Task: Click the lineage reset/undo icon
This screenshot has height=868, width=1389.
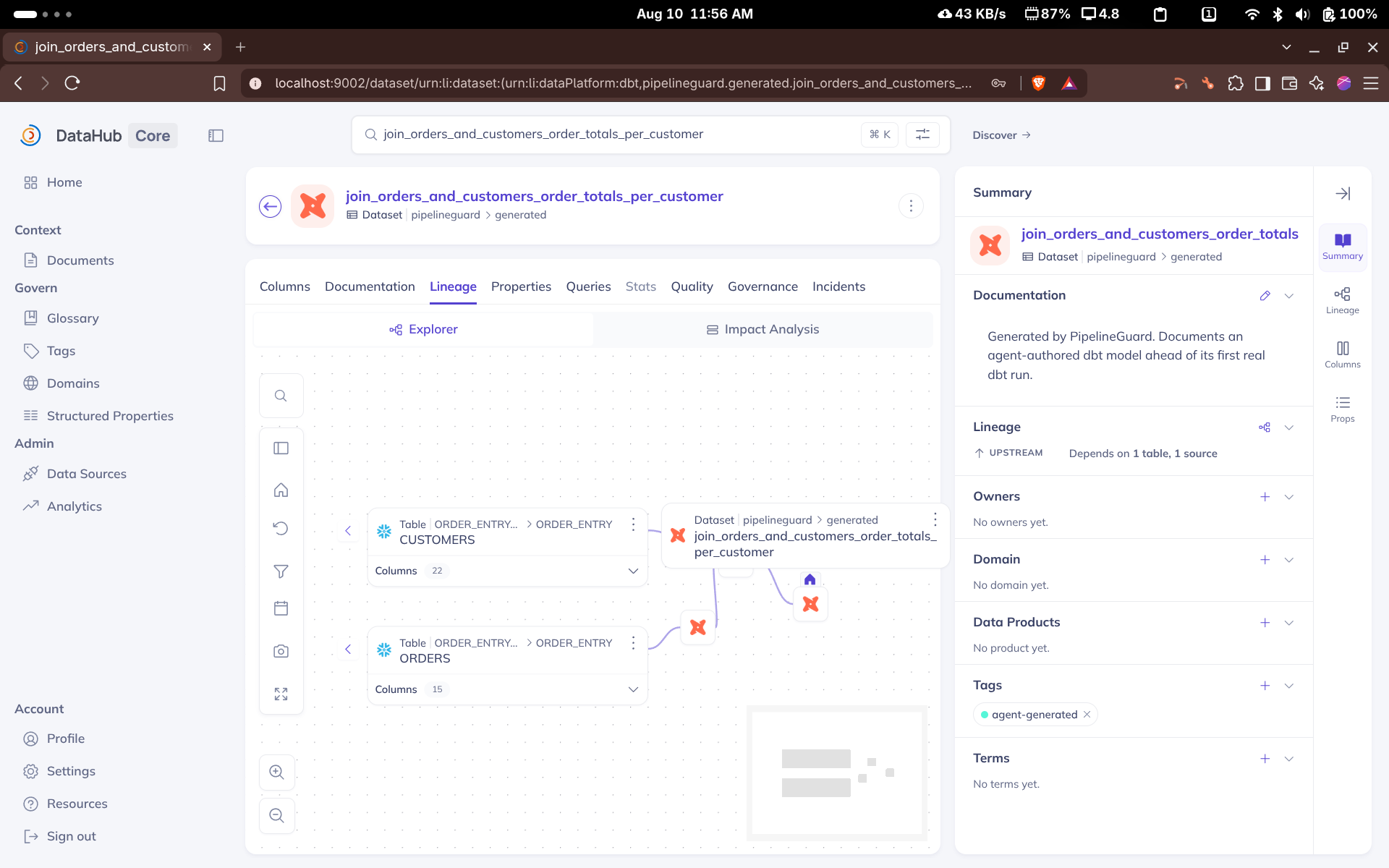Action: [x=281, y=528]
